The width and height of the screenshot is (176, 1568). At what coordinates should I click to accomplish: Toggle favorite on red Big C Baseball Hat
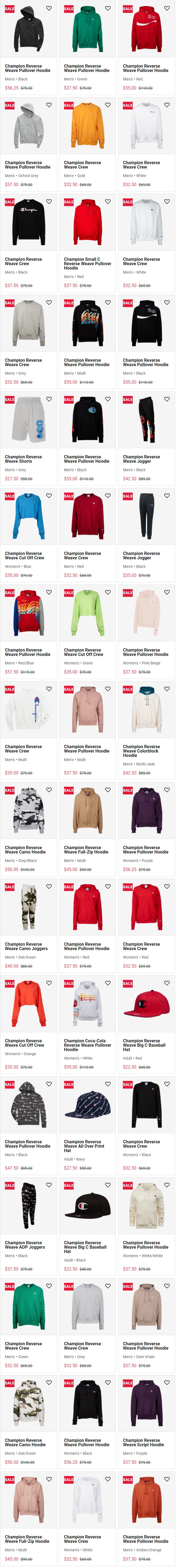167,983
